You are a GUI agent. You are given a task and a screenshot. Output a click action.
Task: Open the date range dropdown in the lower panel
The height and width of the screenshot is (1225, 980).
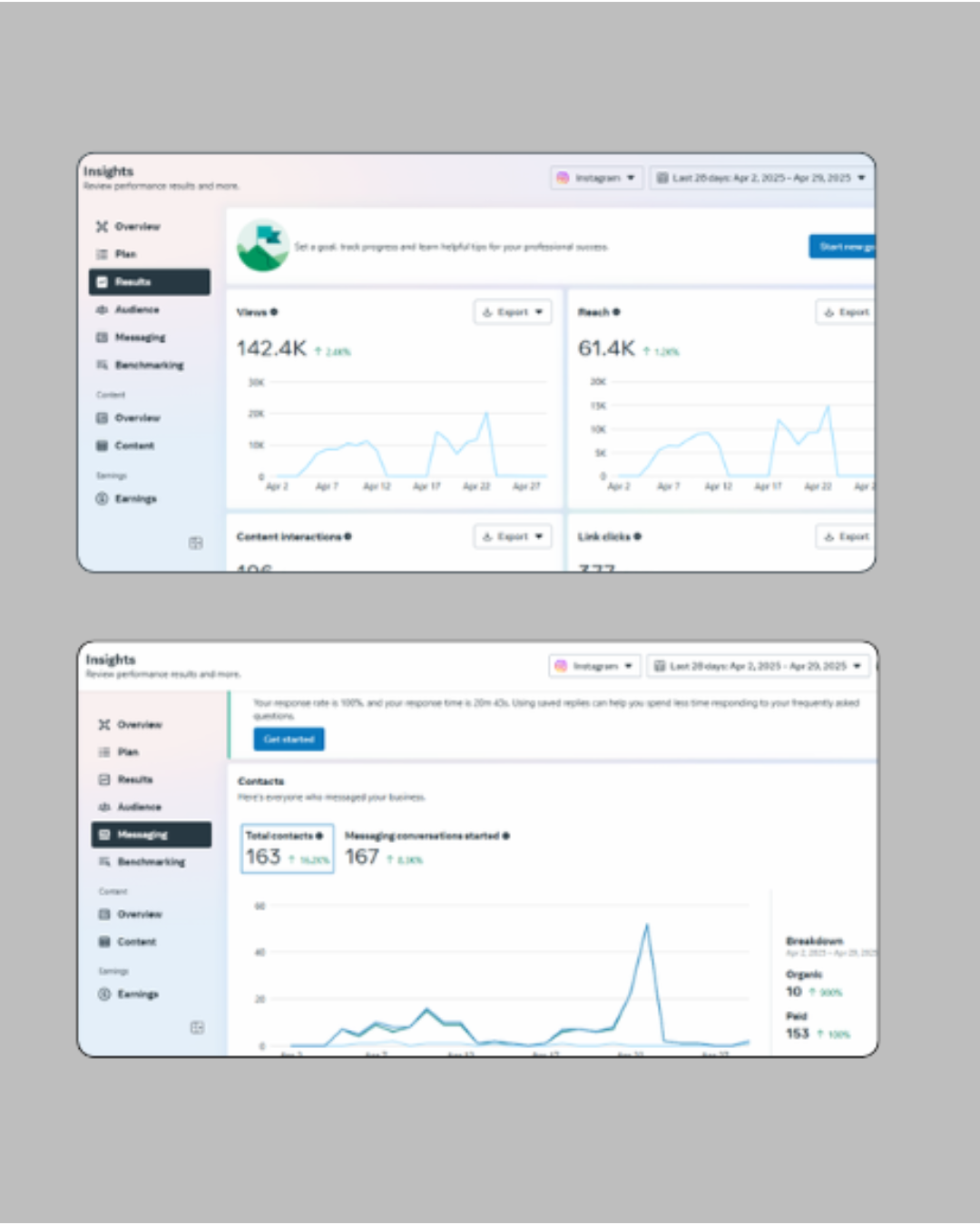(758, 666)
